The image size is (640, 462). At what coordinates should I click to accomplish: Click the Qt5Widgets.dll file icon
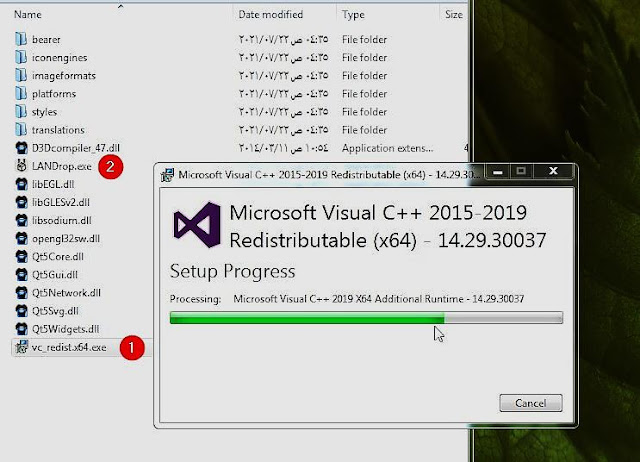[21, 329]
